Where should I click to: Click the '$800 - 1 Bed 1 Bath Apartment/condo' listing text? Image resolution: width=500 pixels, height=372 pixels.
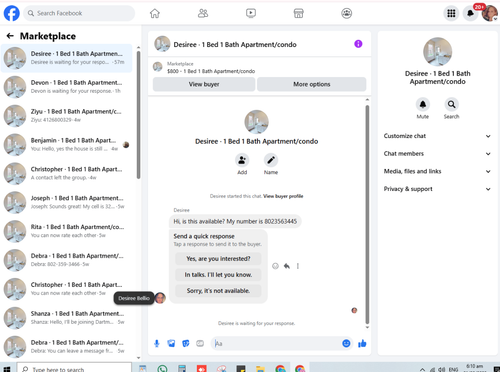[211, 71]
